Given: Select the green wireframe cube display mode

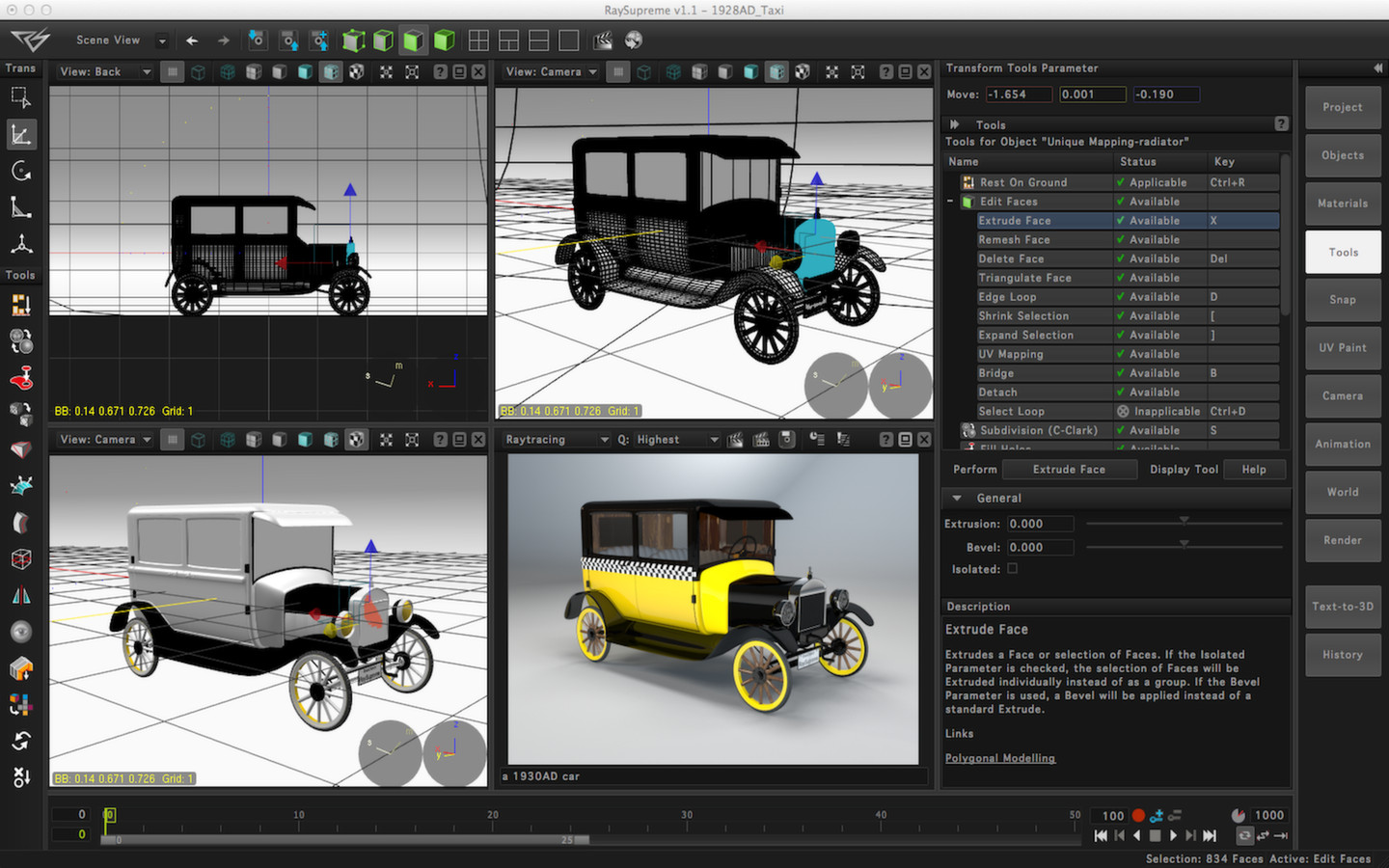Looking at the screenshot, I should coord(384,40).
